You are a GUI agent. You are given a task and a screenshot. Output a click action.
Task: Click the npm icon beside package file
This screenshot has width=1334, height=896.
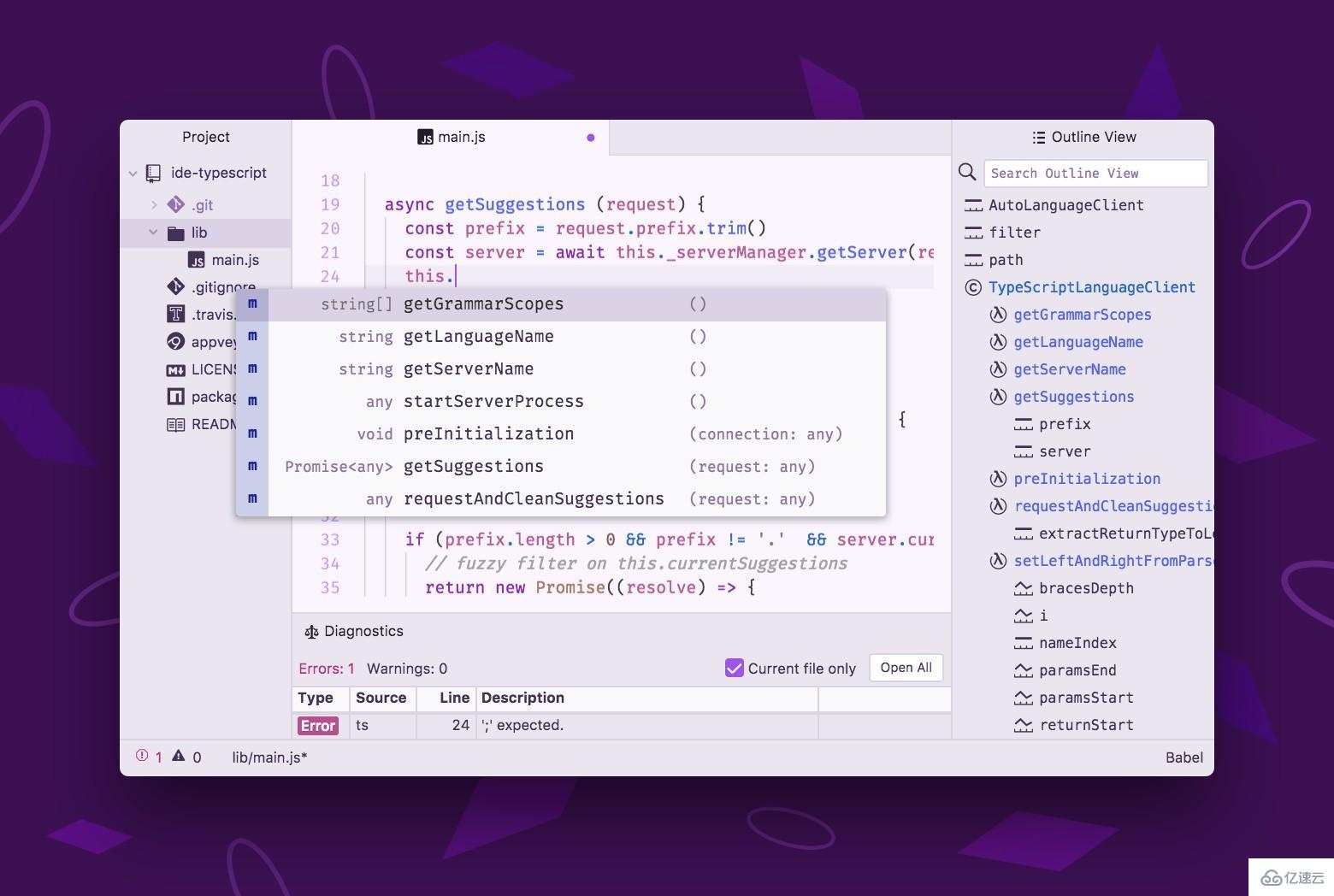click(x=175, y=396)
